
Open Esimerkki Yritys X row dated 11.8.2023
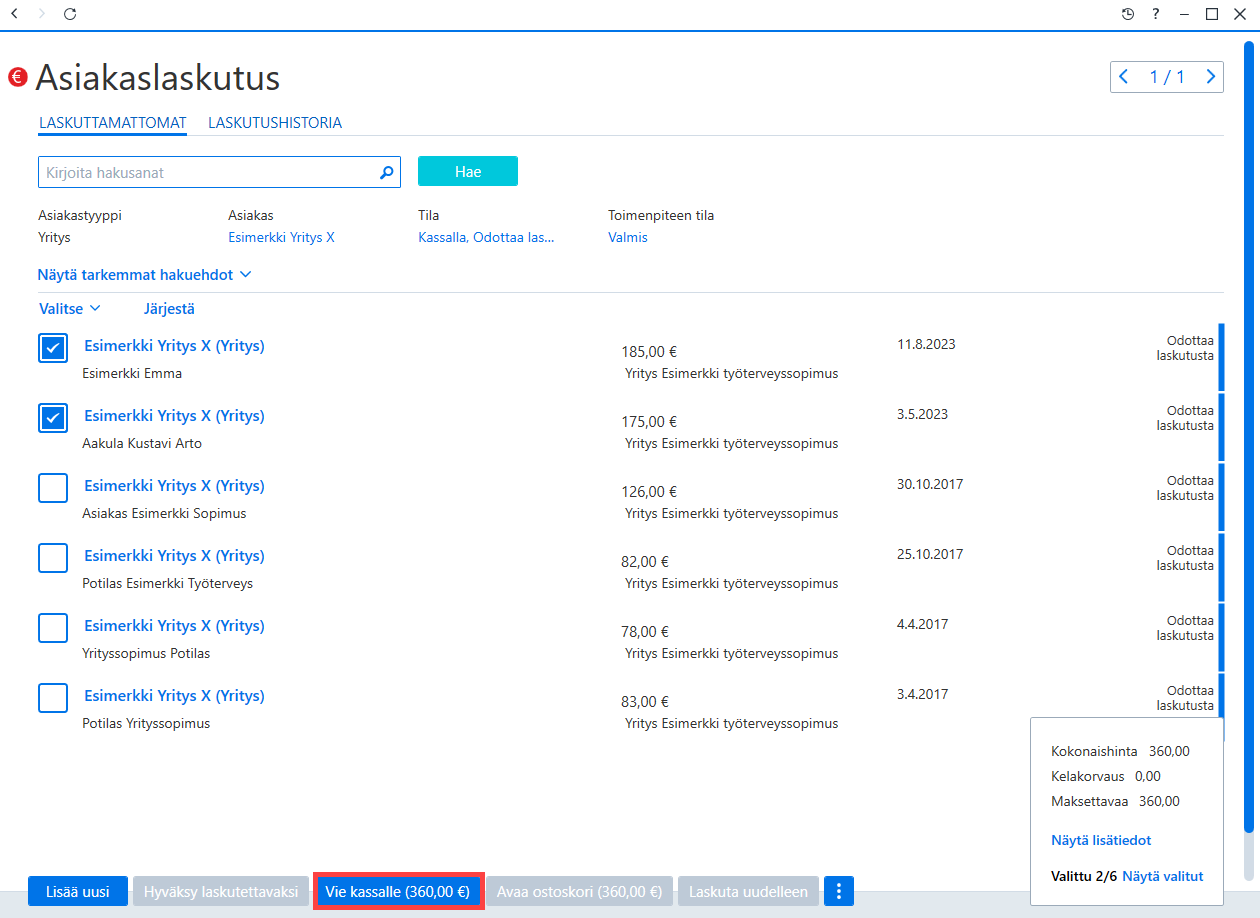[174, 346]
